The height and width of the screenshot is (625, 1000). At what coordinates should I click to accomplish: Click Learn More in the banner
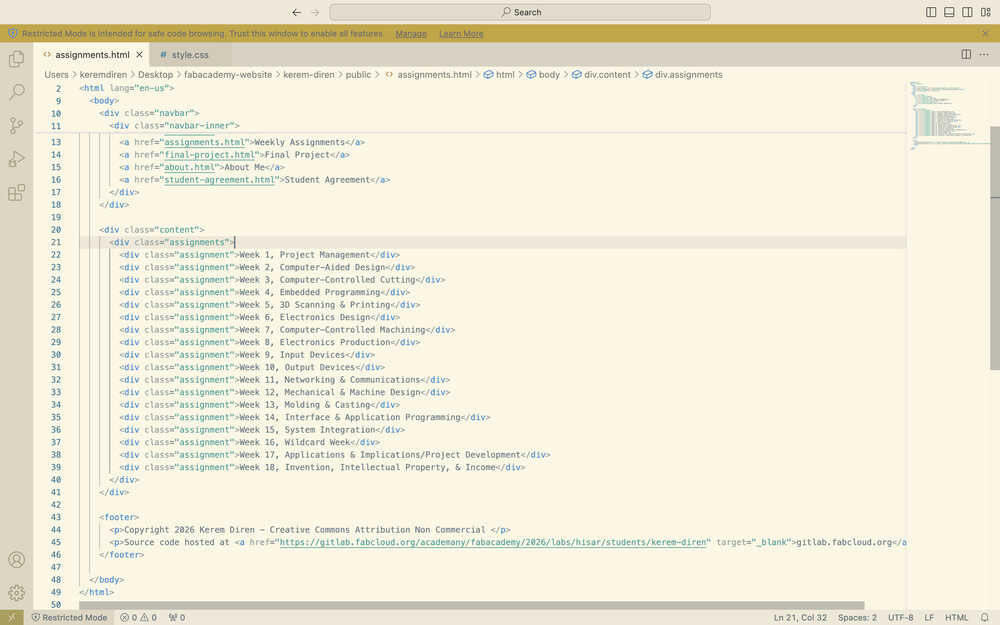(x=461, y=34)
